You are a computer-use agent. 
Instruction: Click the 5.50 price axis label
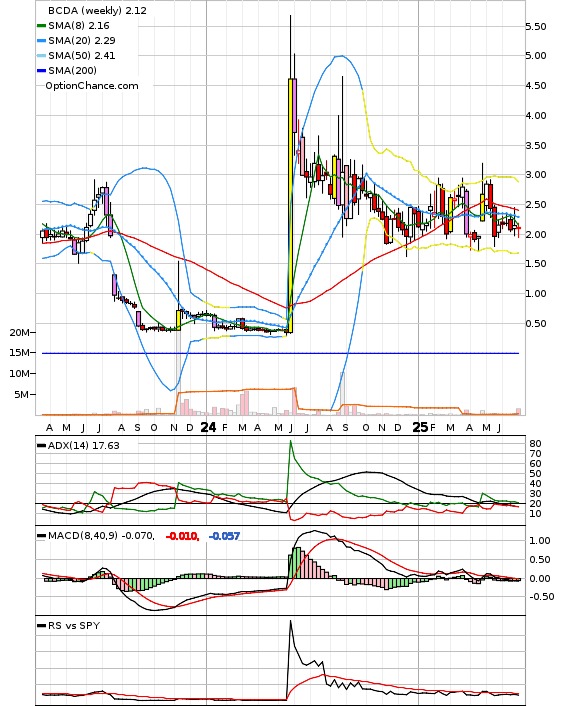click(x=536, y=27)
